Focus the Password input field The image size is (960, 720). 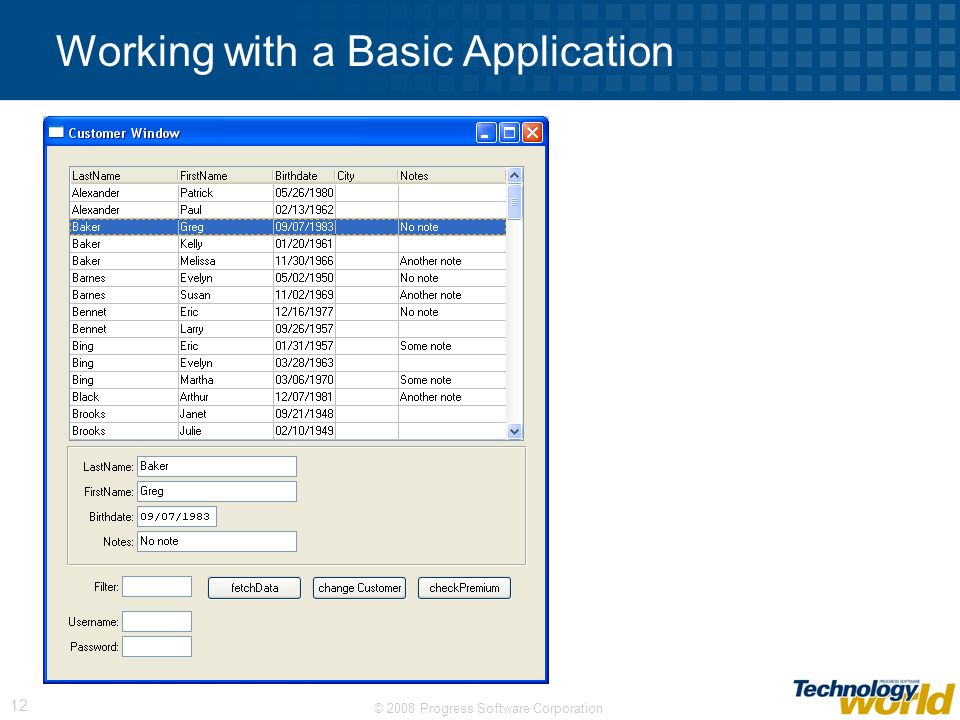[x=157, y=647]
